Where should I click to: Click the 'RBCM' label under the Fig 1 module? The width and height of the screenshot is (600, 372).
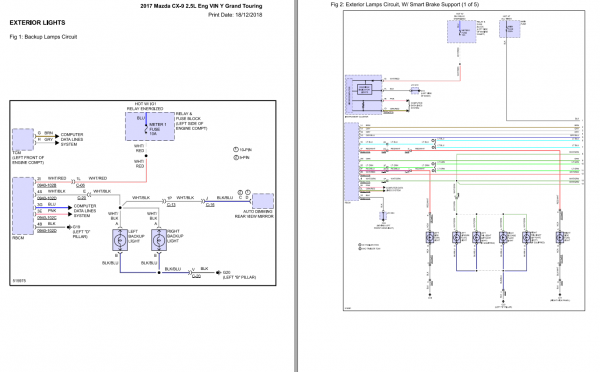(x=18, y=238)
